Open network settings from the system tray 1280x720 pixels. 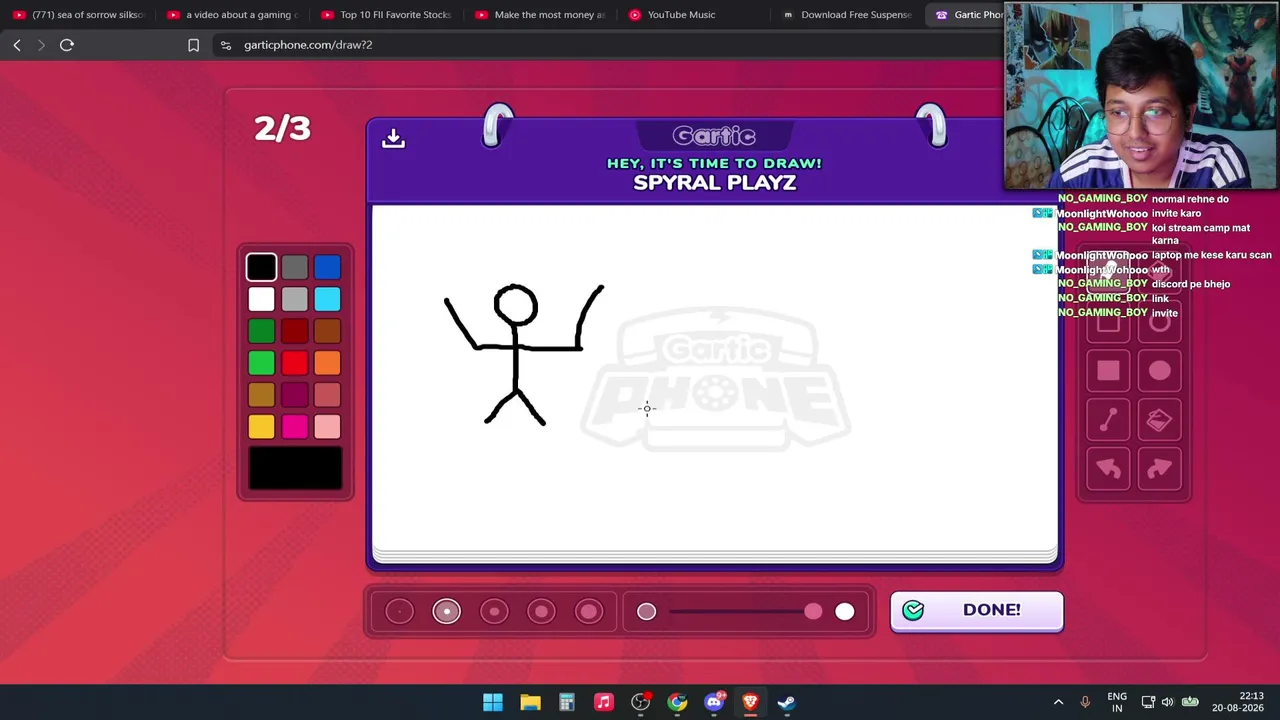coord(1148,702)
